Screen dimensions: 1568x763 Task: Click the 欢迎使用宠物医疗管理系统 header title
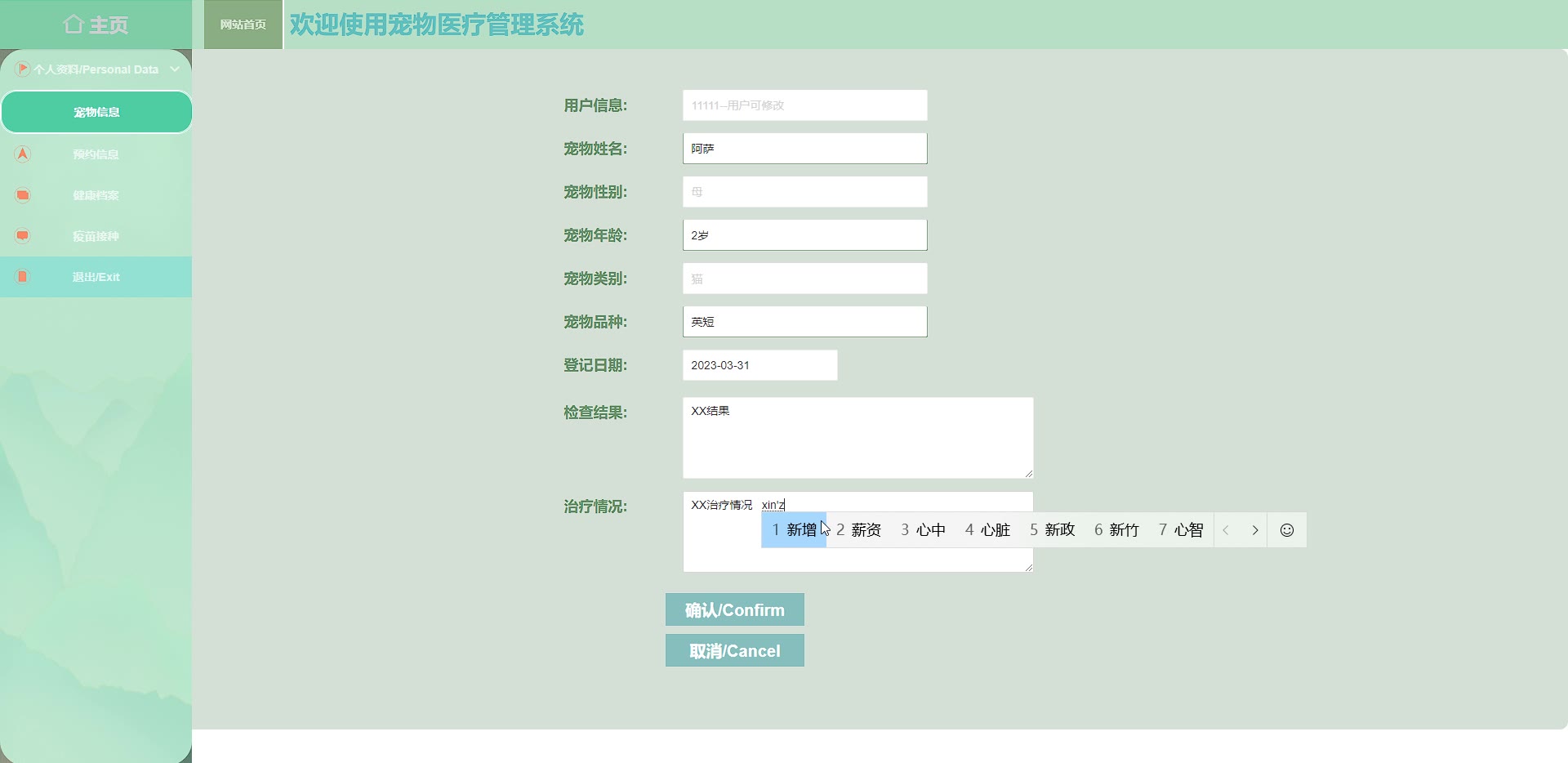click(437, 25)
